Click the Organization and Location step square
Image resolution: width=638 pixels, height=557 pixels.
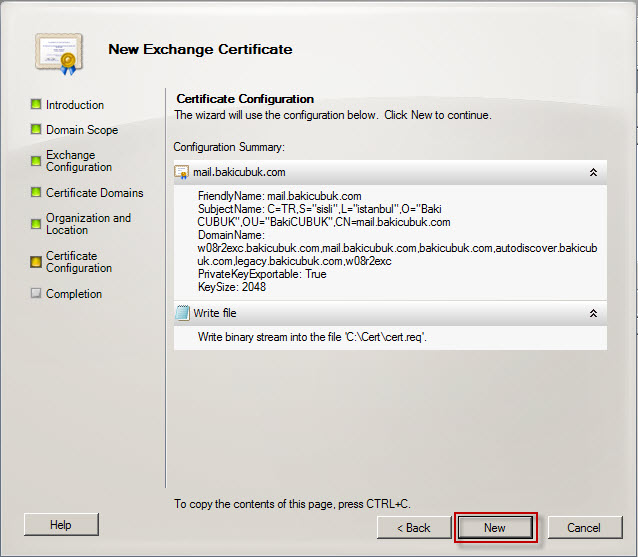[36, 224]
